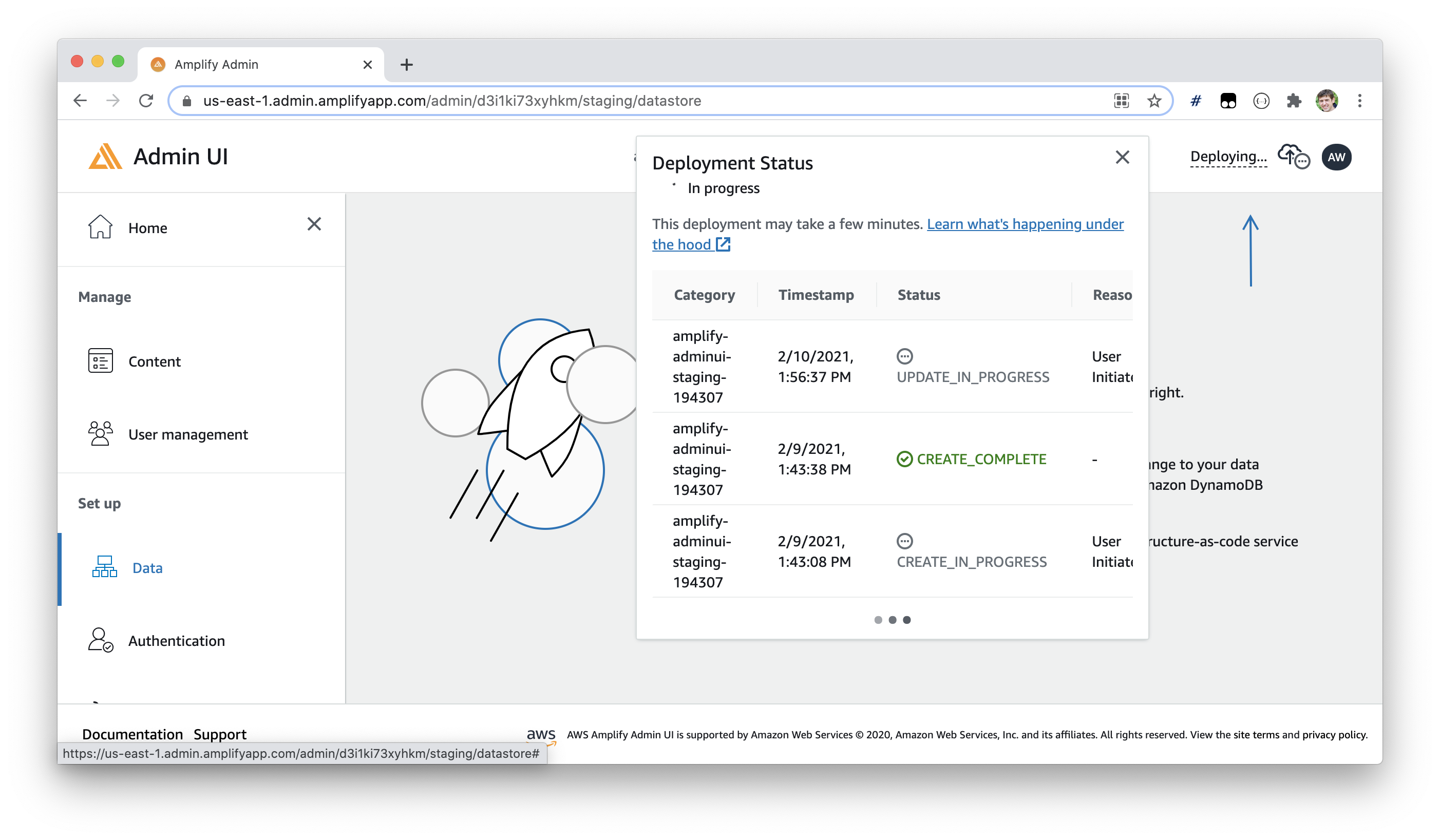Click the UPDATE_IN_PROGRESS status icon
This screenshot has width=1440, height=840.
pos(904,356)
